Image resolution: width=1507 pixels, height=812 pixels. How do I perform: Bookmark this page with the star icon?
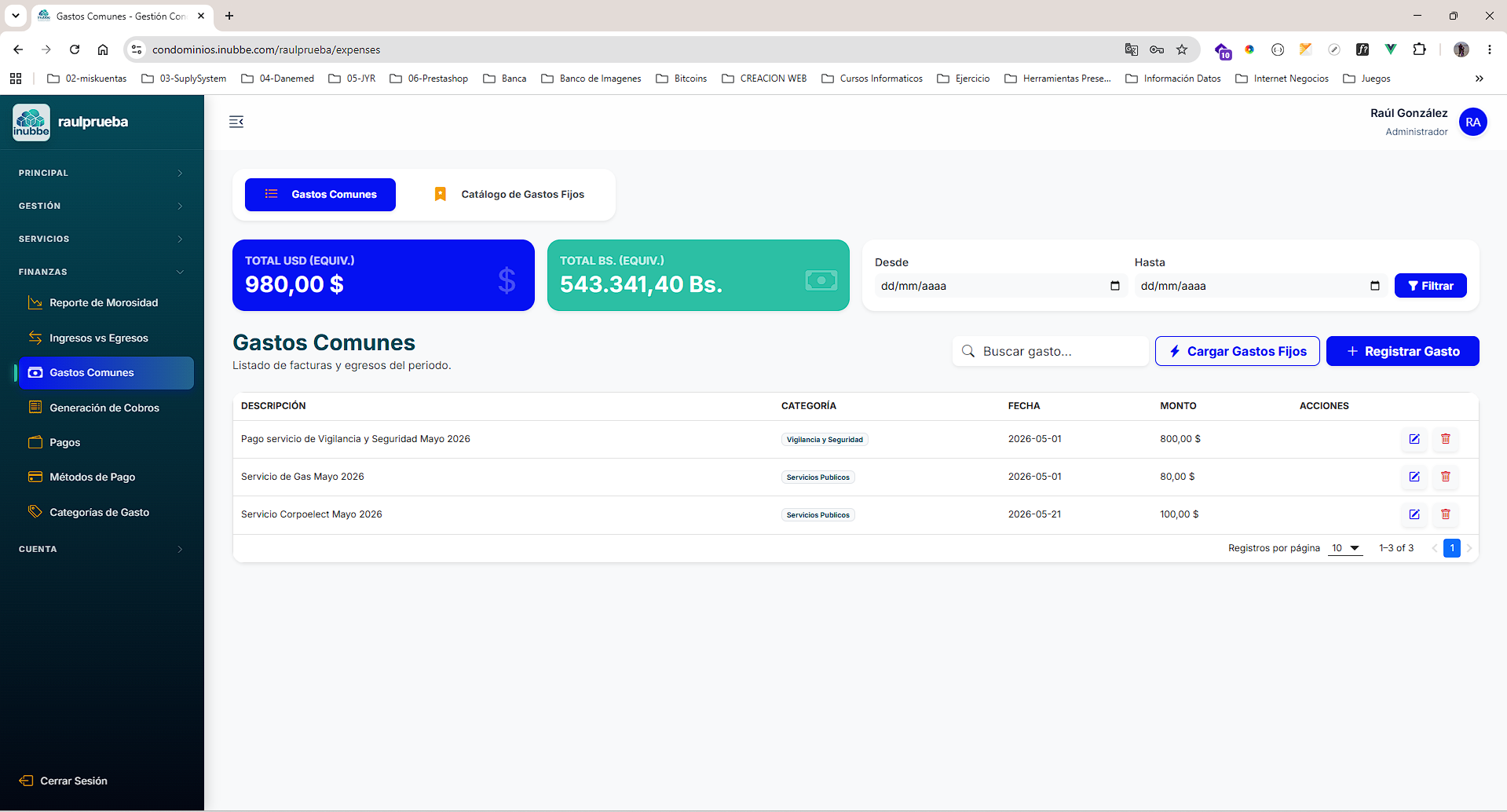coord(1182,49)
